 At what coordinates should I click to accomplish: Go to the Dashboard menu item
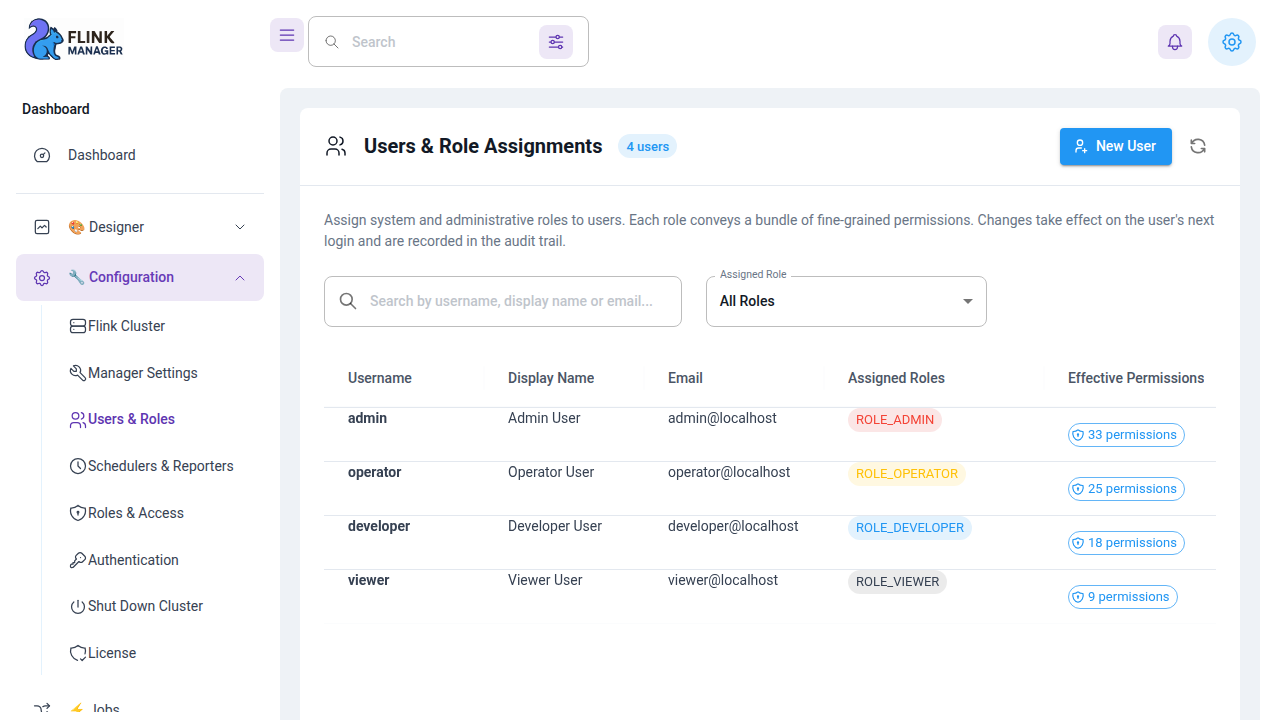[140, 155]
